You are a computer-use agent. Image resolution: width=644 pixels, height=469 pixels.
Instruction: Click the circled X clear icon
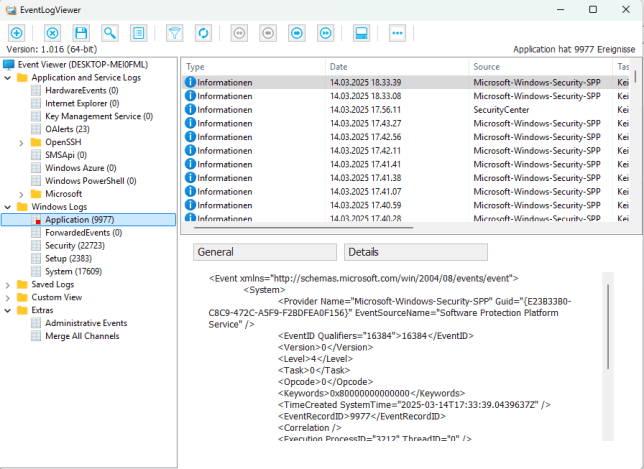click(x=53, y=33)
